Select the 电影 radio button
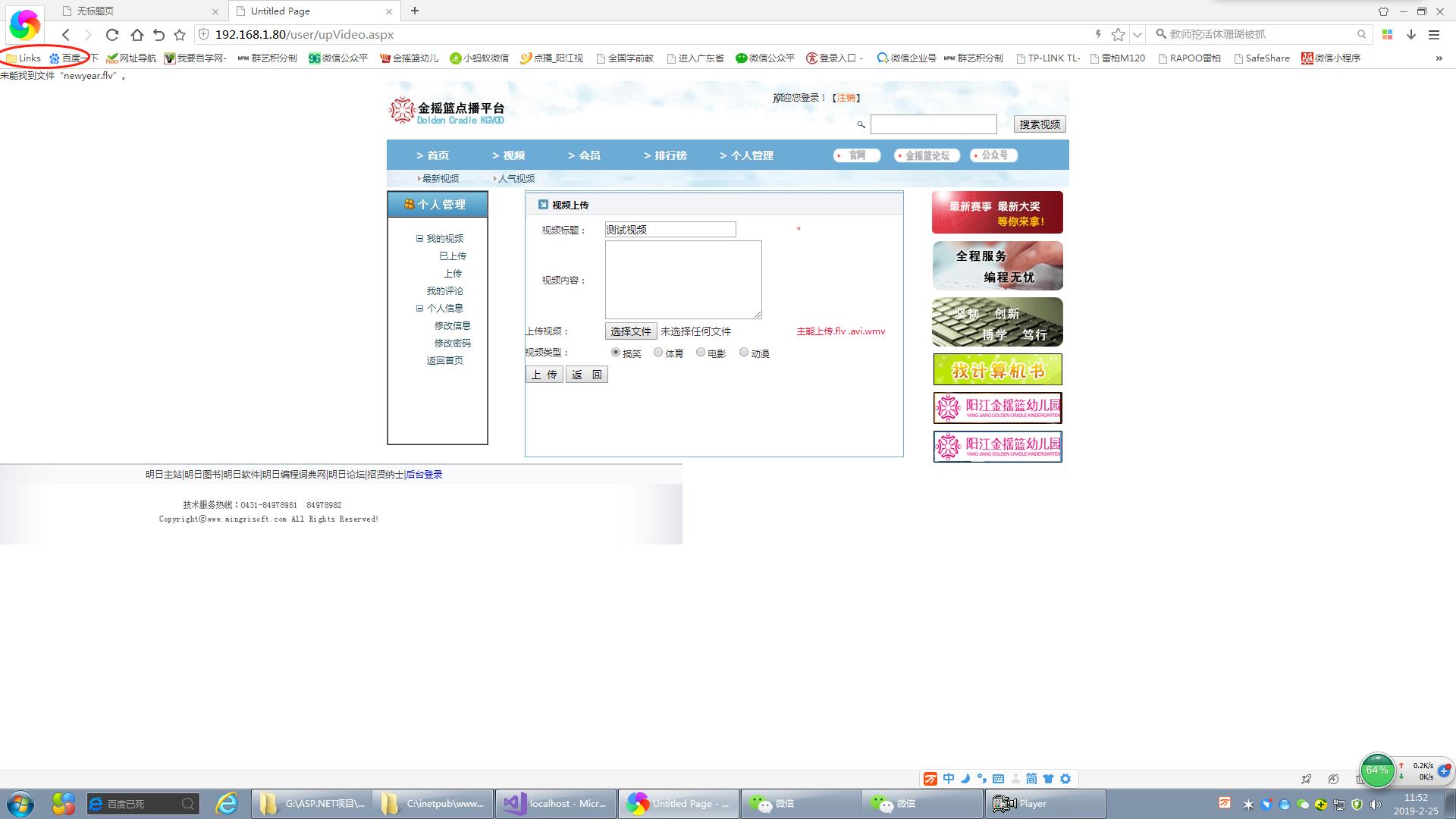This screenshot has width=1456, height=819. point(701,353)
